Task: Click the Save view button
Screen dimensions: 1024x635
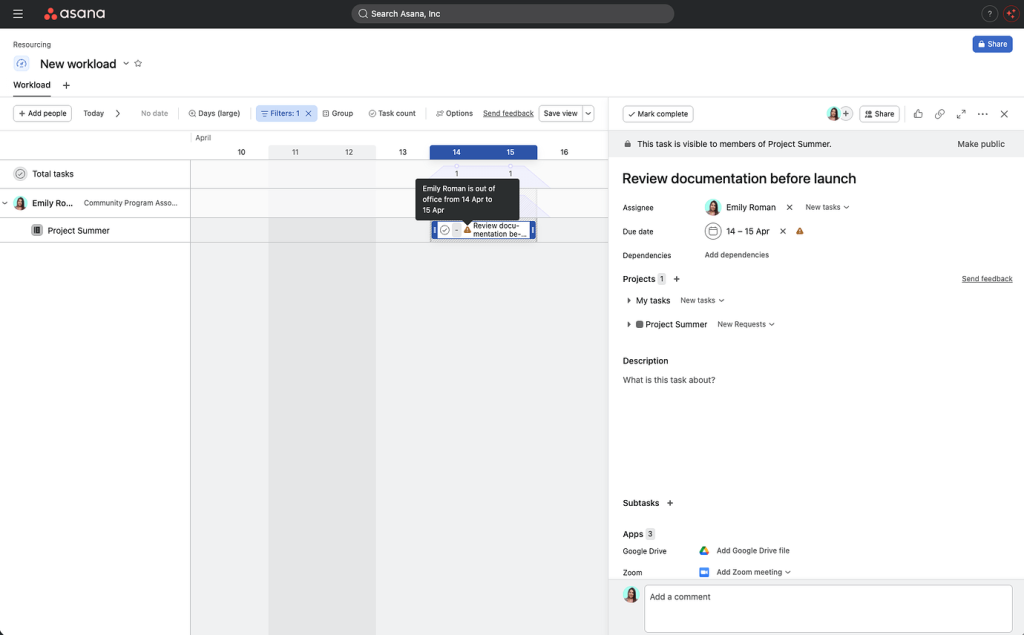Action: point(560,113)
